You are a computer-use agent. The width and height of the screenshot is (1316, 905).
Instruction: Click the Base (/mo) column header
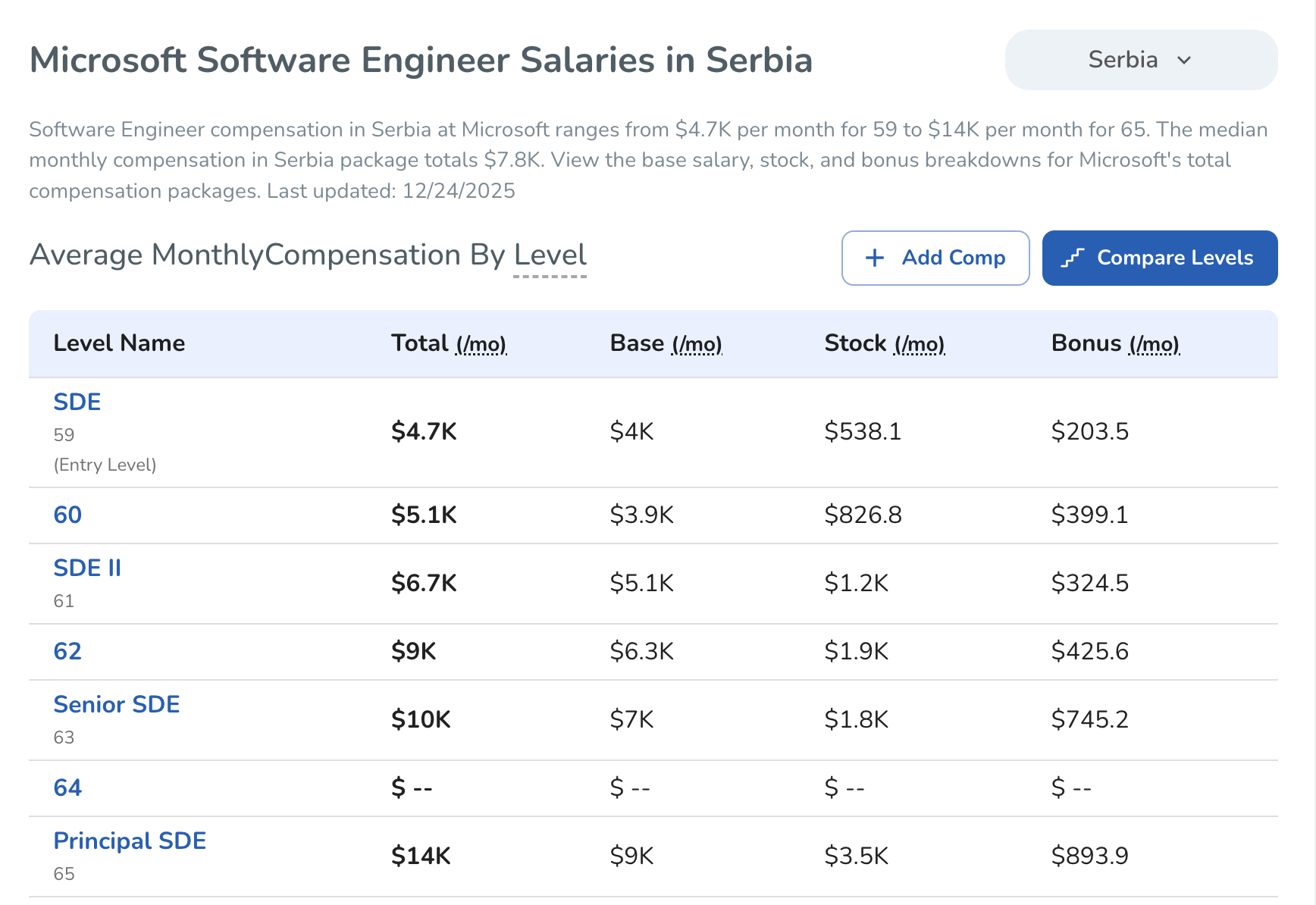coord(666,343)
